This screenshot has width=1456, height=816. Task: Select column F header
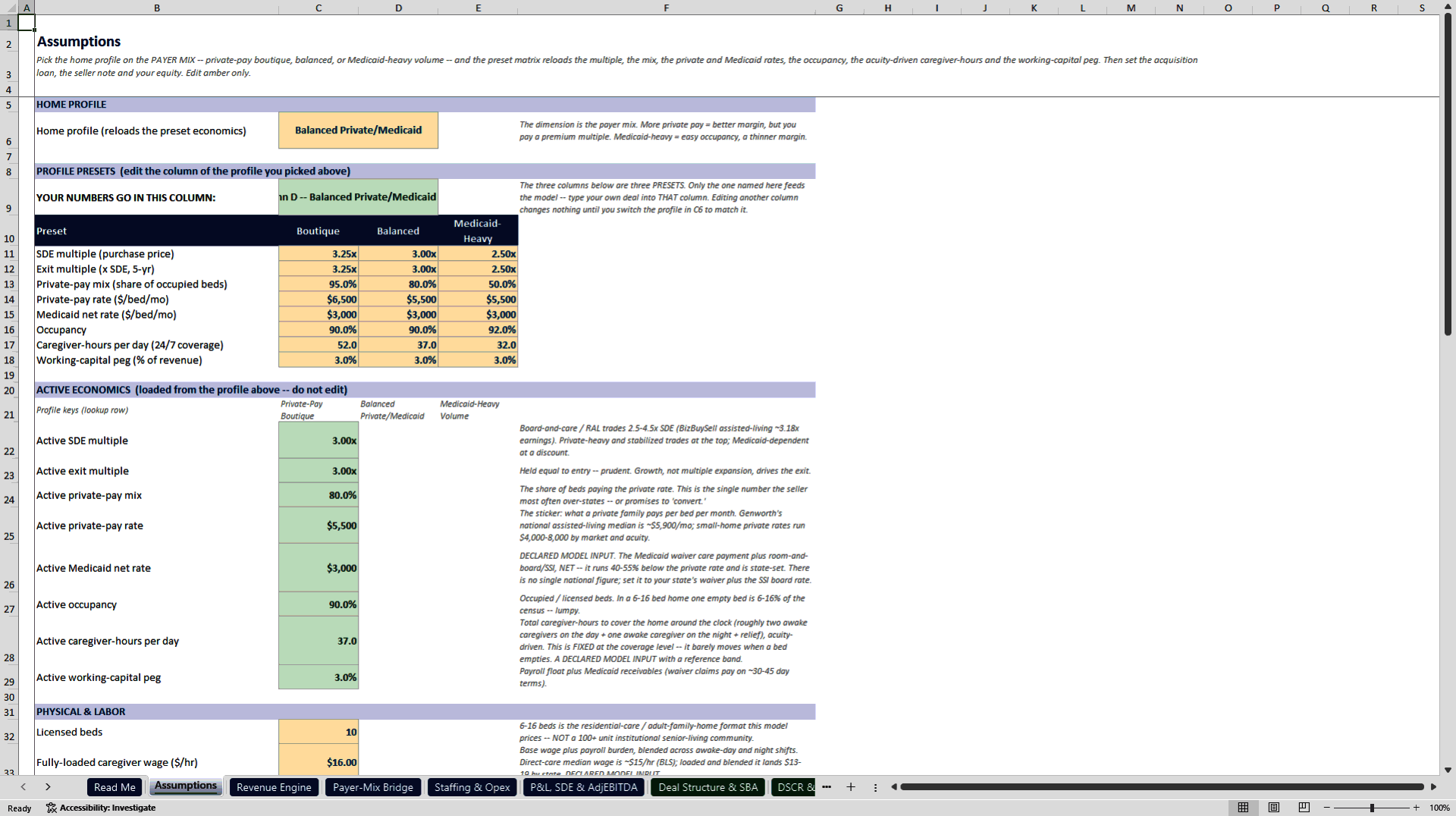click(x=666, y=8)
